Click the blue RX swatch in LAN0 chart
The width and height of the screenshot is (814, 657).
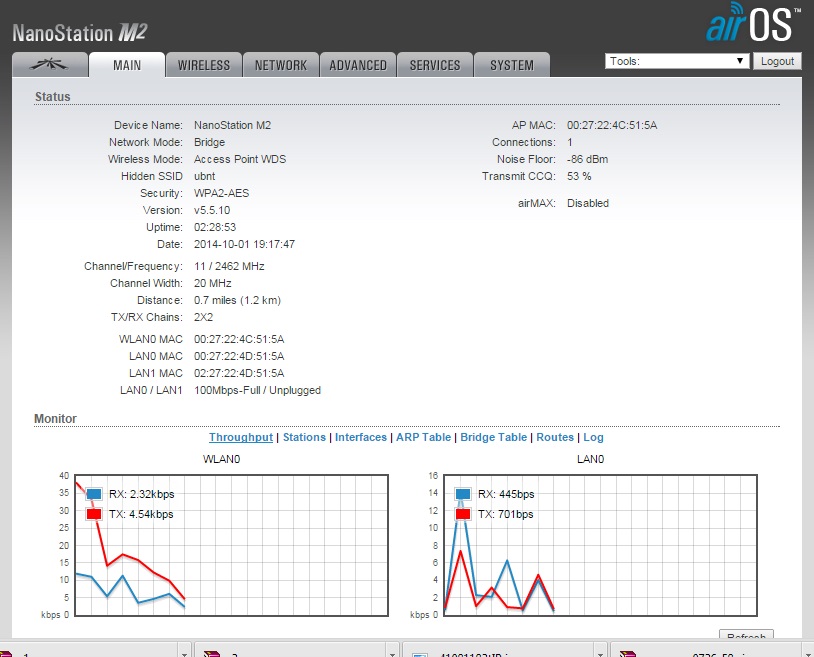(x=463, y=494)
